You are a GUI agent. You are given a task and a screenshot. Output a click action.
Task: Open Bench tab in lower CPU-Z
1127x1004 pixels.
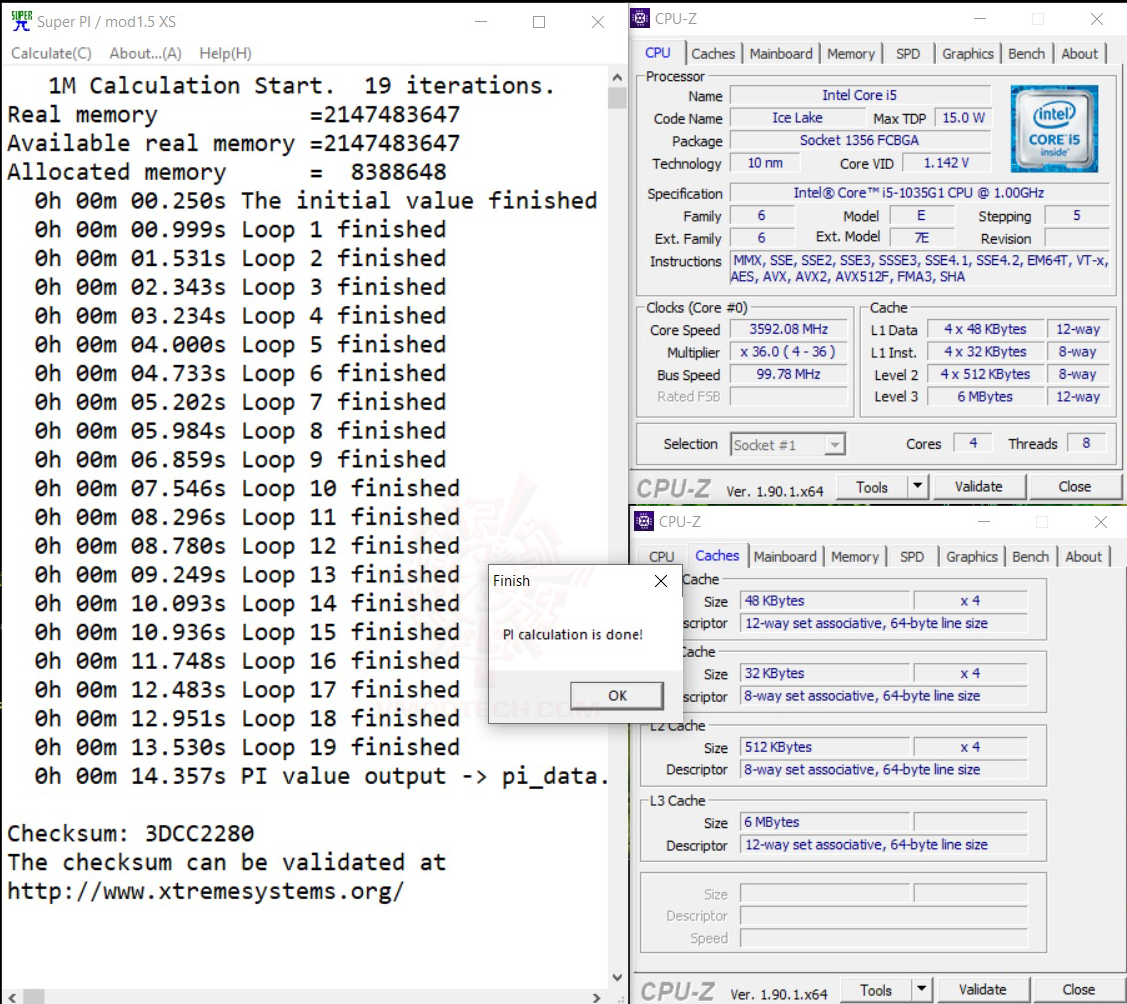point(1030,557)
